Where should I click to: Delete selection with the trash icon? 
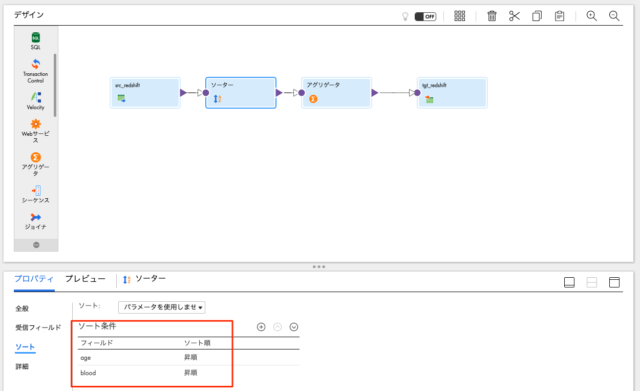click(492, 16)
